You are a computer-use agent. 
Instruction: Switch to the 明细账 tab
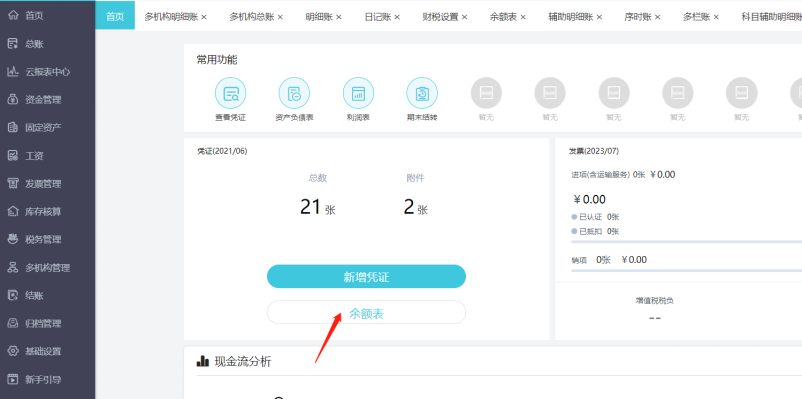319,17
